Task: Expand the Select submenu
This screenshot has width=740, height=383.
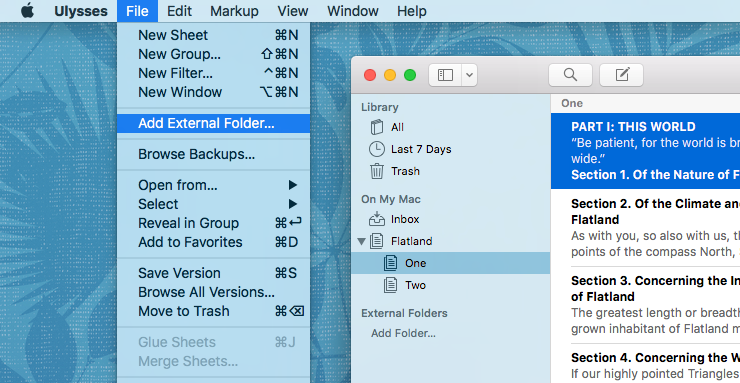Action: tap(213, 204)
